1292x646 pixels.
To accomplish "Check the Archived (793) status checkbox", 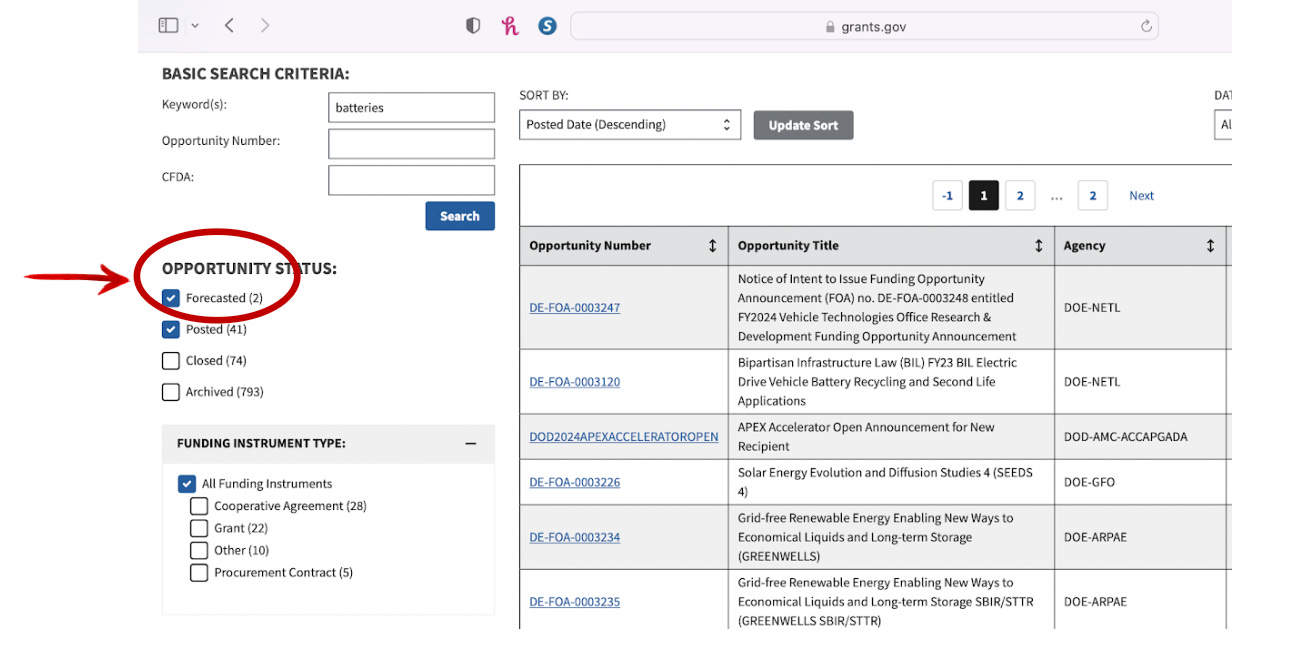I will click(171, 392).
